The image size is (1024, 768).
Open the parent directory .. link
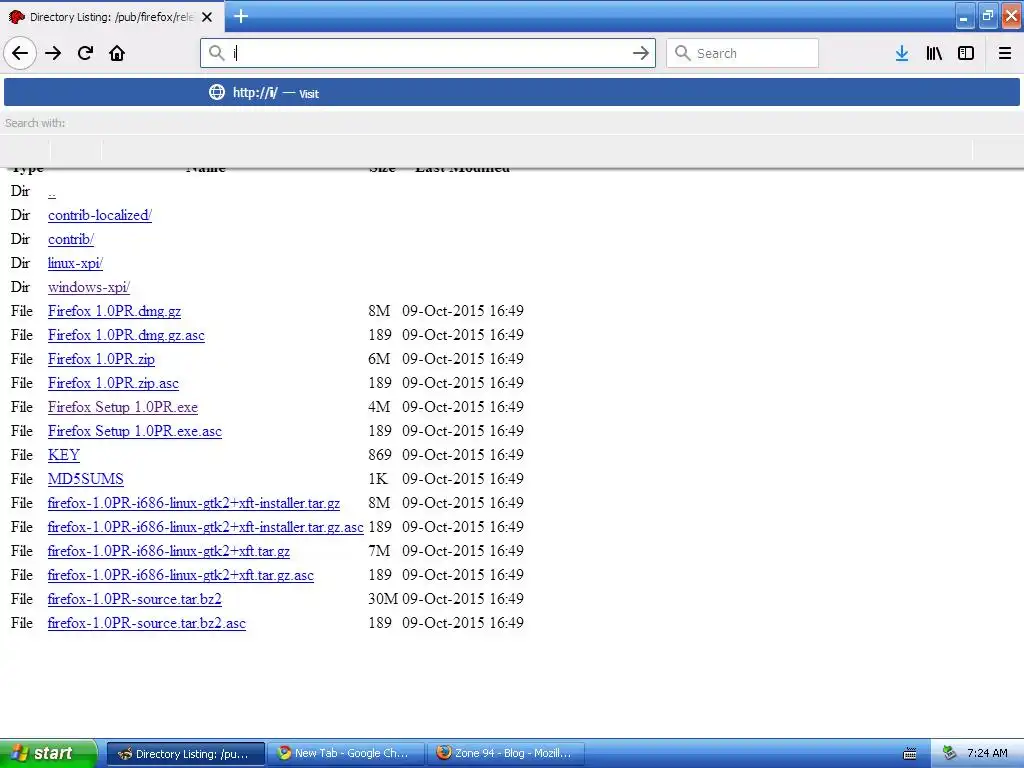tap(52, 191)
